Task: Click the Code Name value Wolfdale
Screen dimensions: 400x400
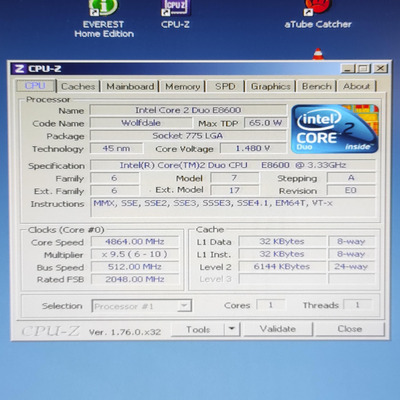Action: click(141, 123)
